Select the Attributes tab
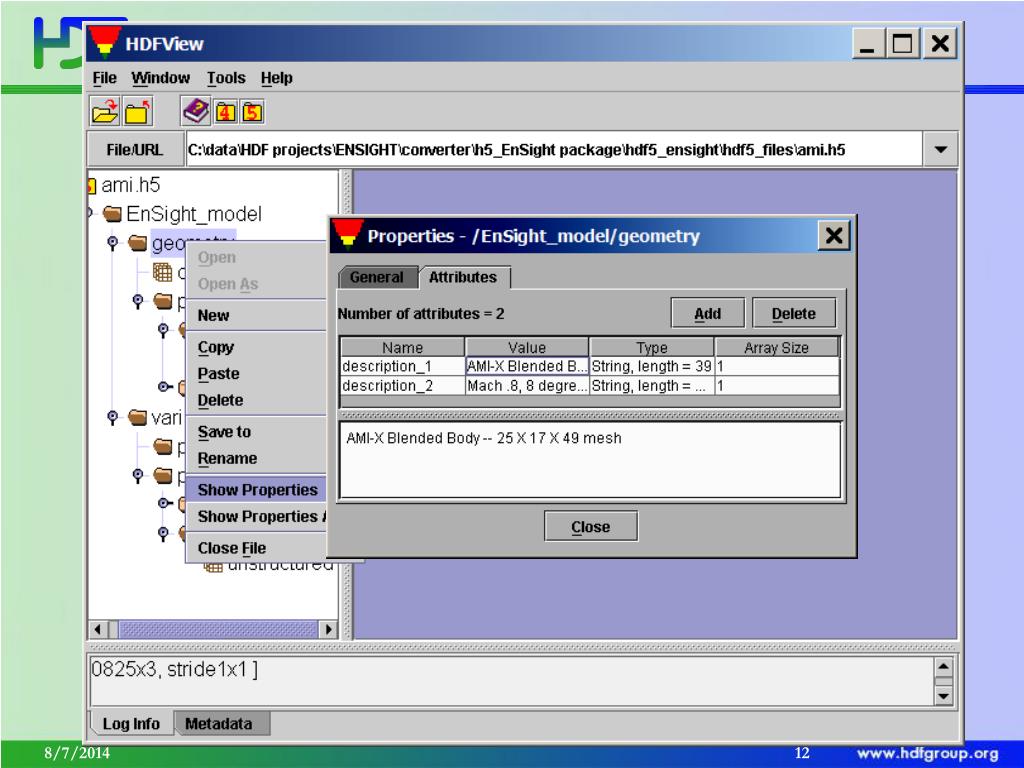 (463, 277)
